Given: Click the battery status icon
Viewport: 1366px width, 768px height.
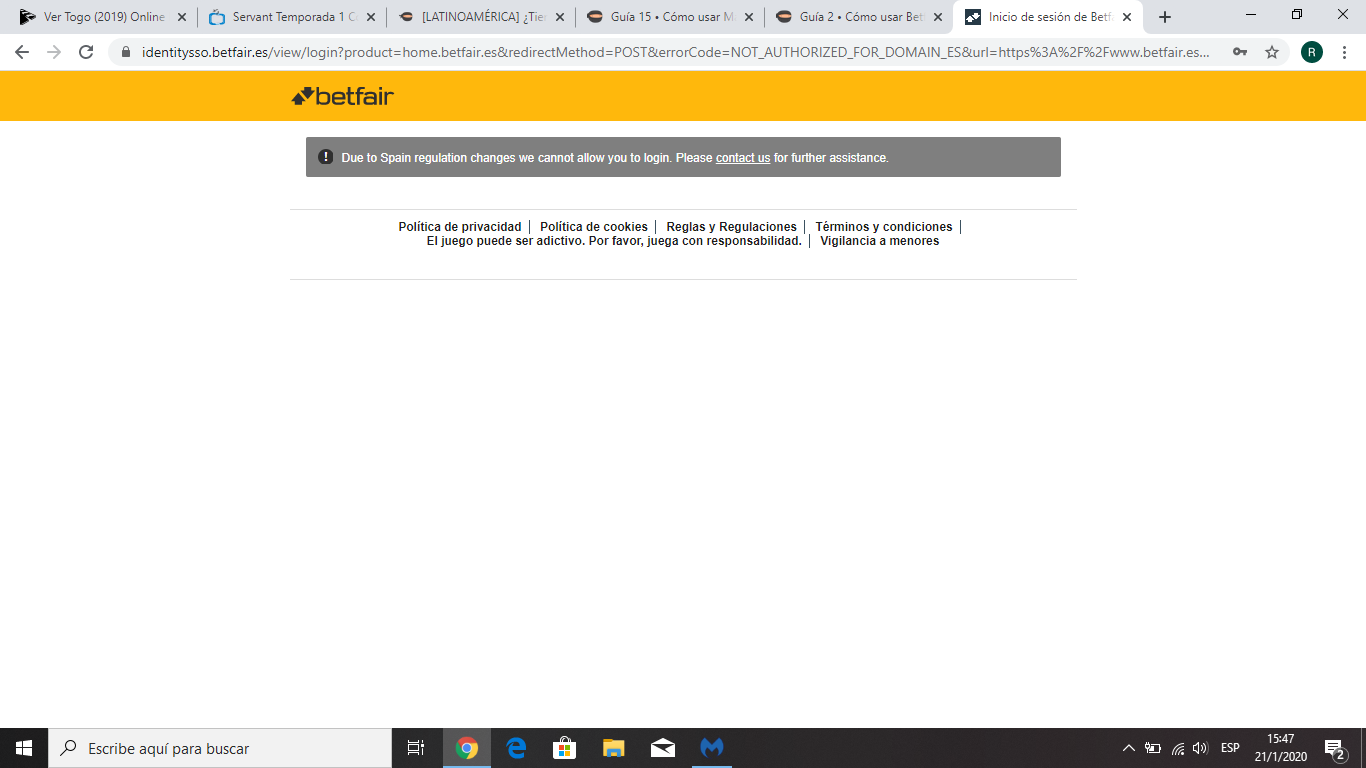Looking at the screenshot, I should (1153, 748).
